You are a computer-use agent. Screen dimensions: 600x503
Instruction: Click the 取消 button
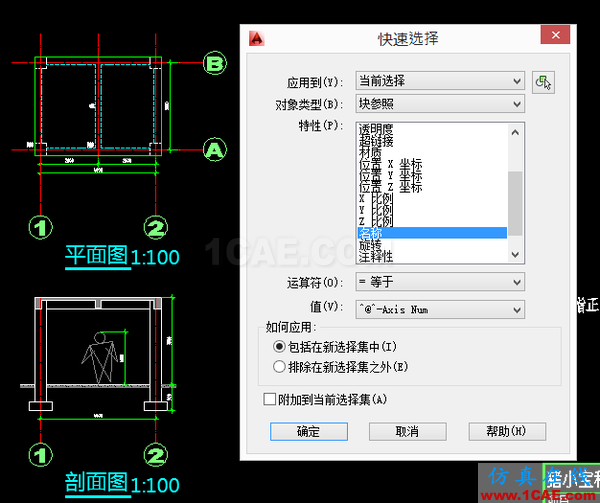pos(408,431)
